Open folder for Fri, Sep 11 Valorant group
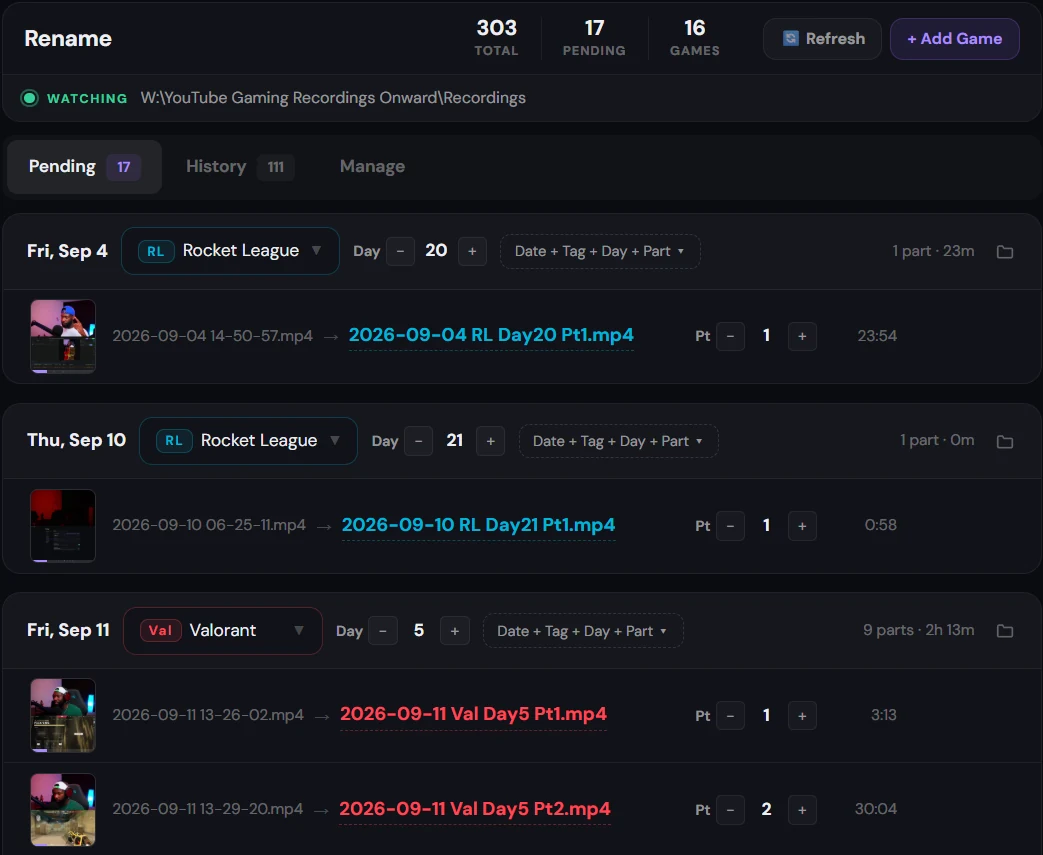The height and width of the screenshot is (855, 1043). pos(1004,631)
